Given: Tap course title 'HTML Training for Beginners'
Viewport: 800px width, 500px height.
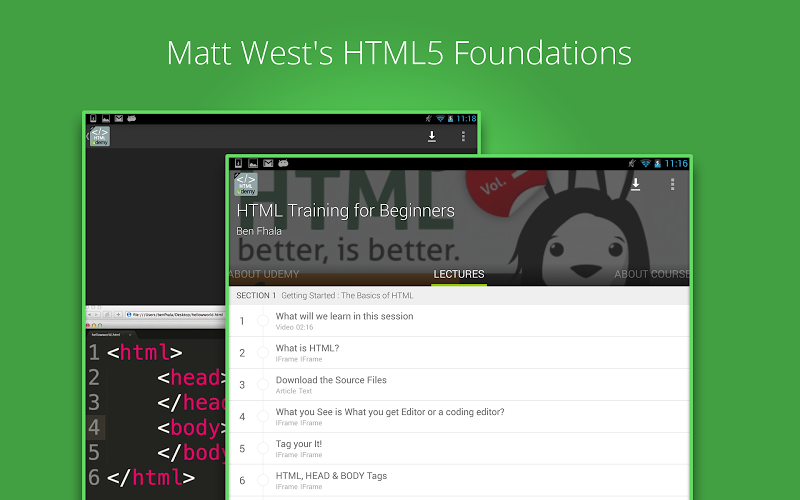Looking at the screenshot, I should pyautogui.click(x=345, y=211).
